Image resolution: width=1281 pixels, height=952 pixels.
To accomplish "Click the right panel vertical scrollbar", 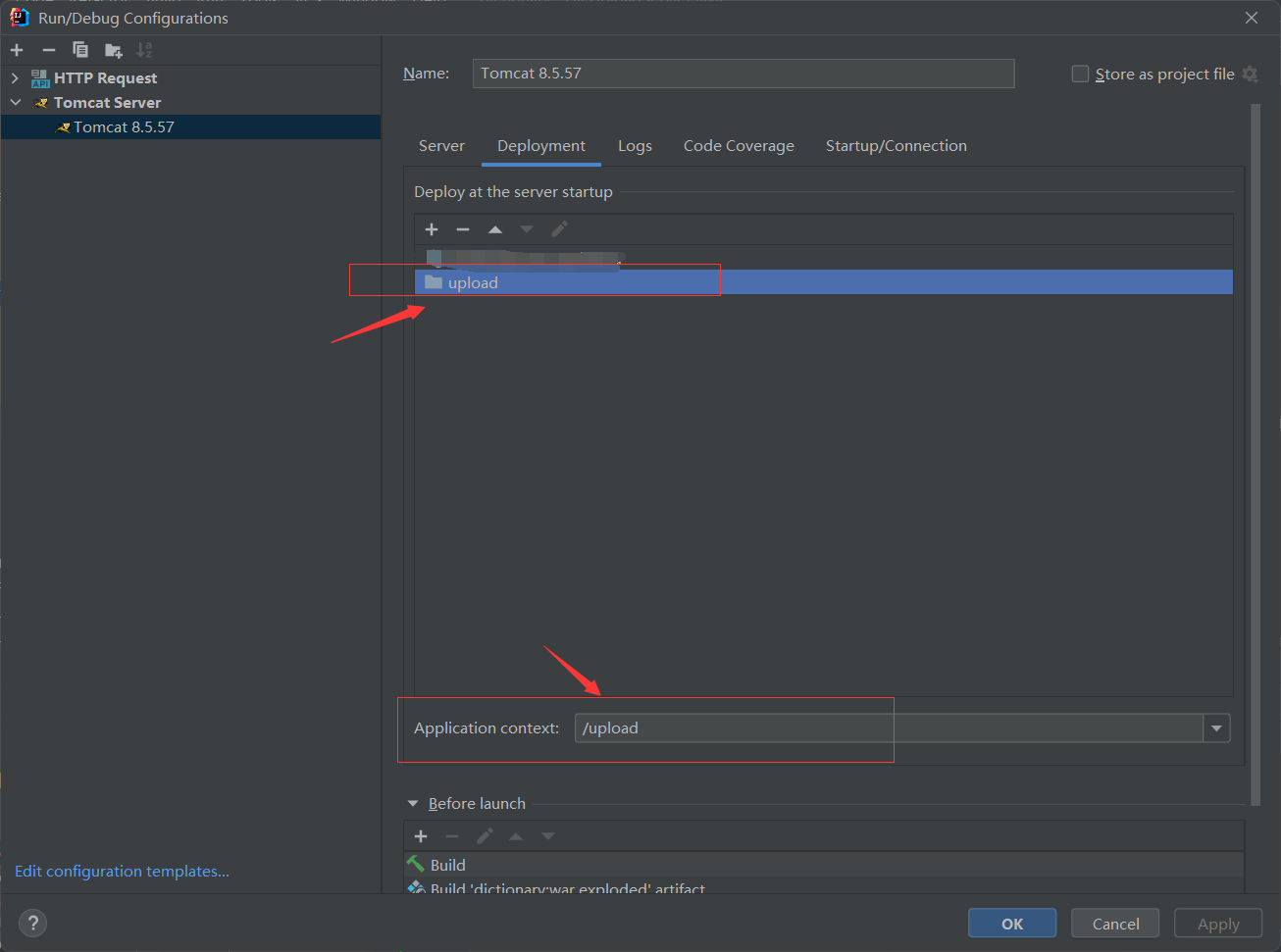I will coord(1255,454).
